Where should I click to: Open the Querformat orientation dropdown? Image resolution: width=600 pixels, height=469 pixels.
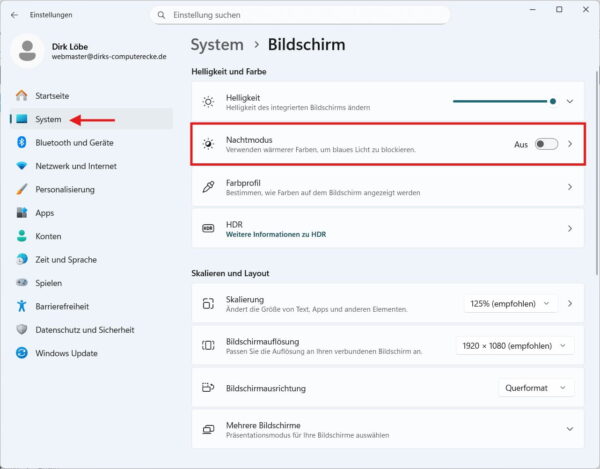point(536,388)
